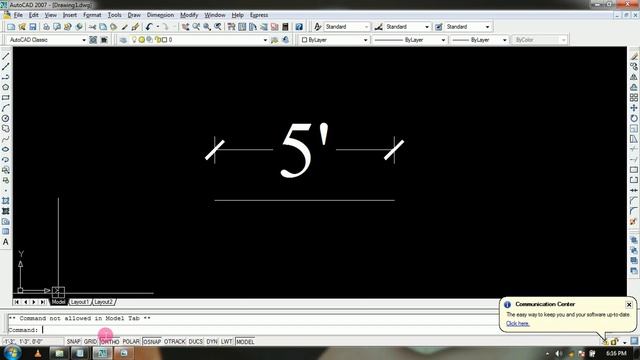
Task: Jump to the last layout tab arrow
Action: coord(42,302)
